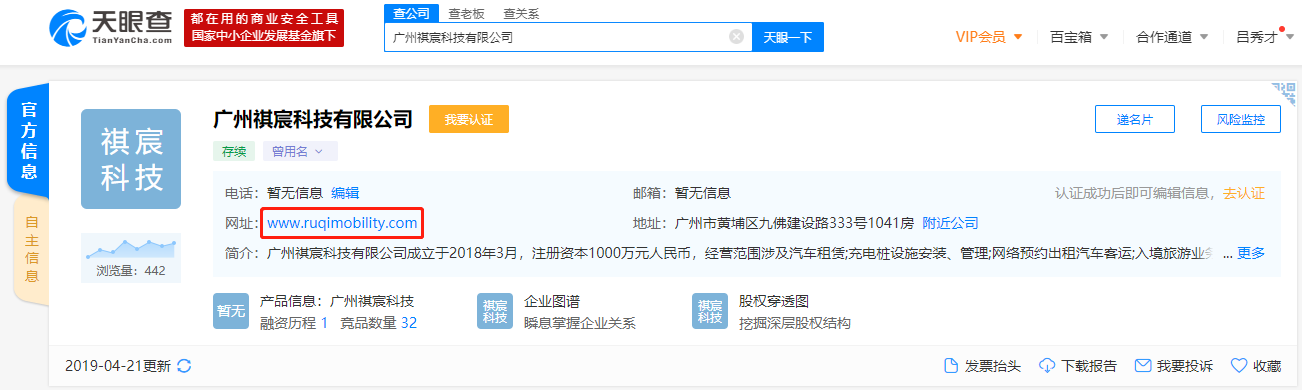Switch to the 查关系 search tab
The image size is (1302, 390).
[x=521, y=13]
